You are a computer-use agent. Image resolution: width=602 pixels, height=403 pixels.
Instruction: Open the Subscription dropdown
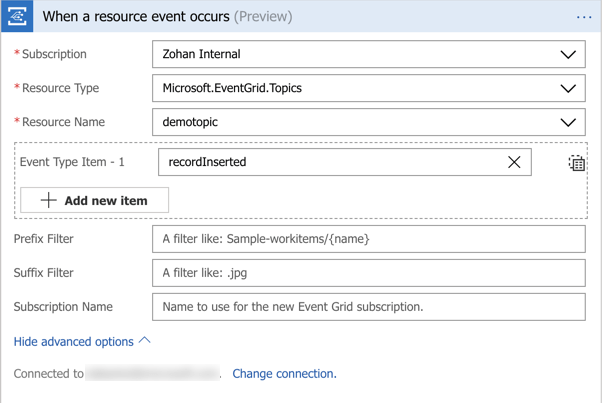point(568,55)
